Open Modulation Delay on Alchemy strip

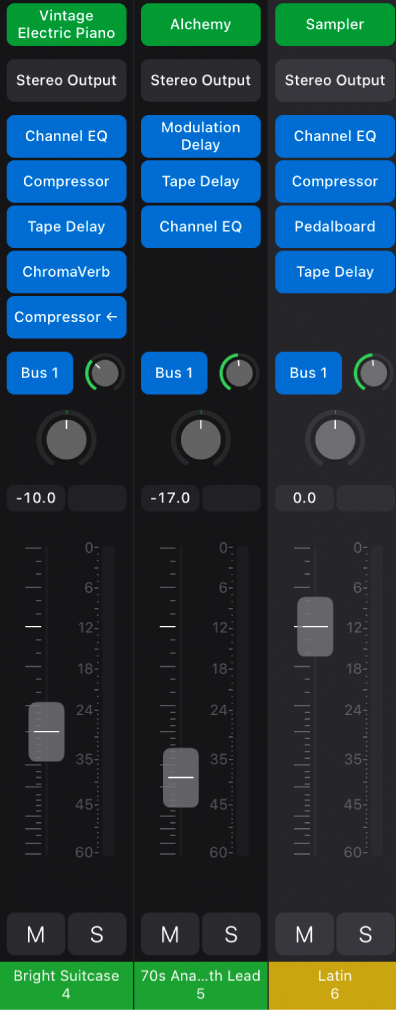(x=201, y=136)
